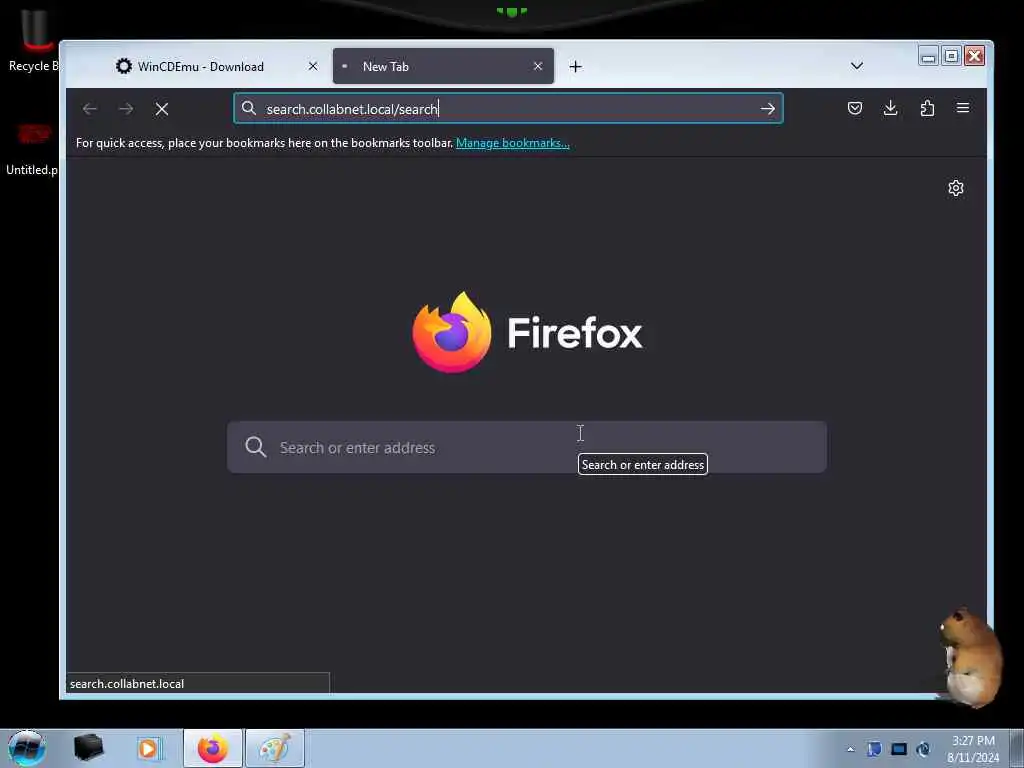1024x768 pixels.
Task: Click the search.collabnet.local status bar text
Action: click(127, 684)
